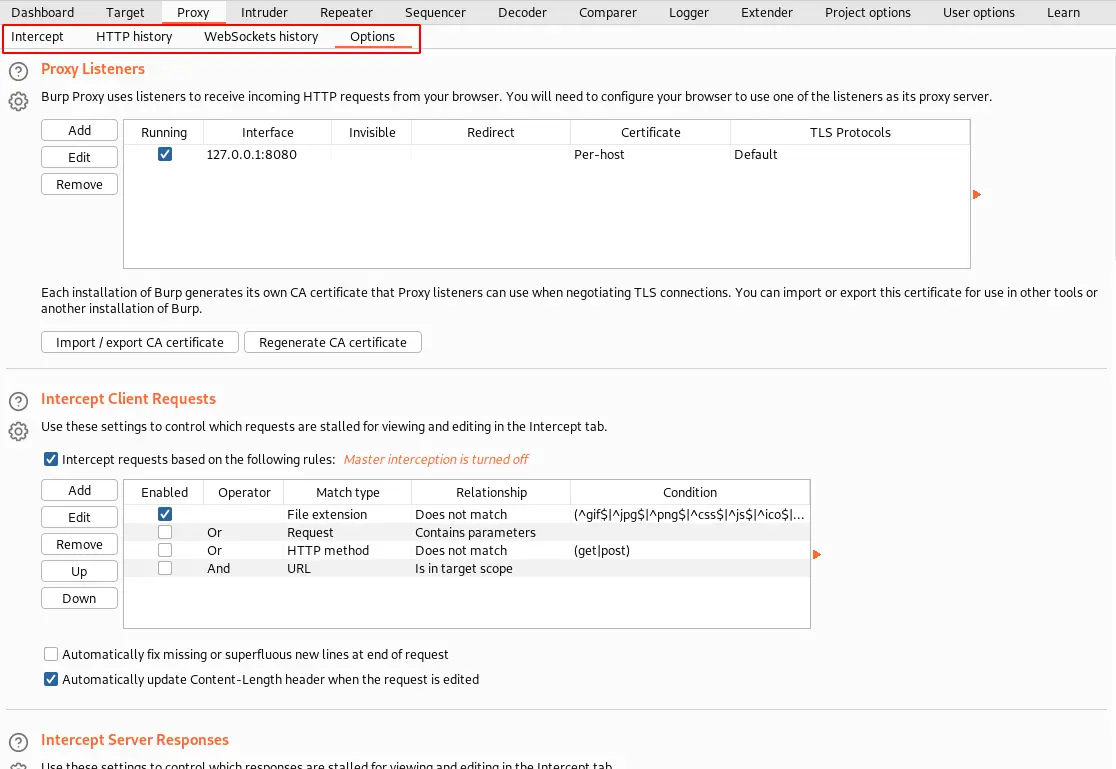Screen dimensions: 1116x769
Task: Expand Proxy Listeners table with orange arrow
Action: [977, 194]
